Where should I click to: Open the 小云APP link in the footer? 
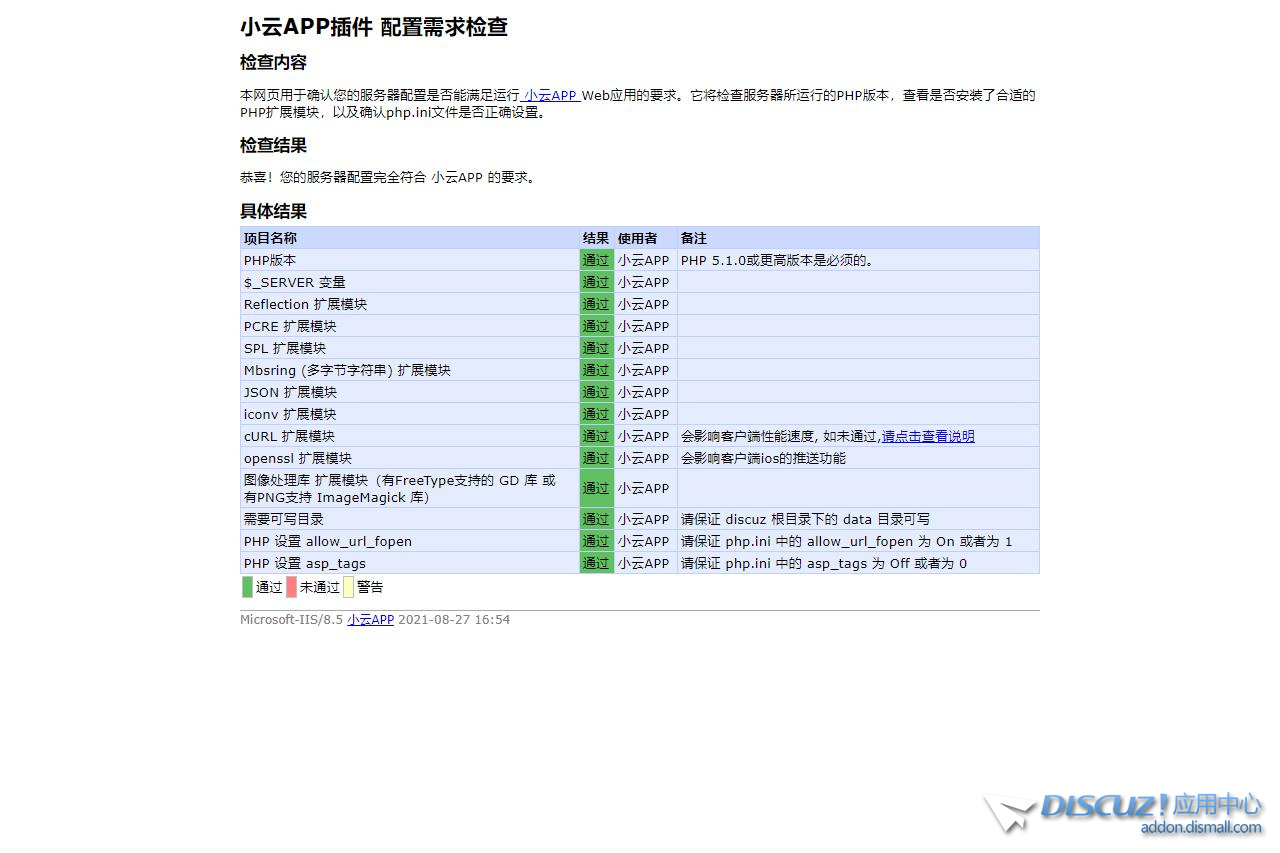pyautogui.click(x=370, y=620)
